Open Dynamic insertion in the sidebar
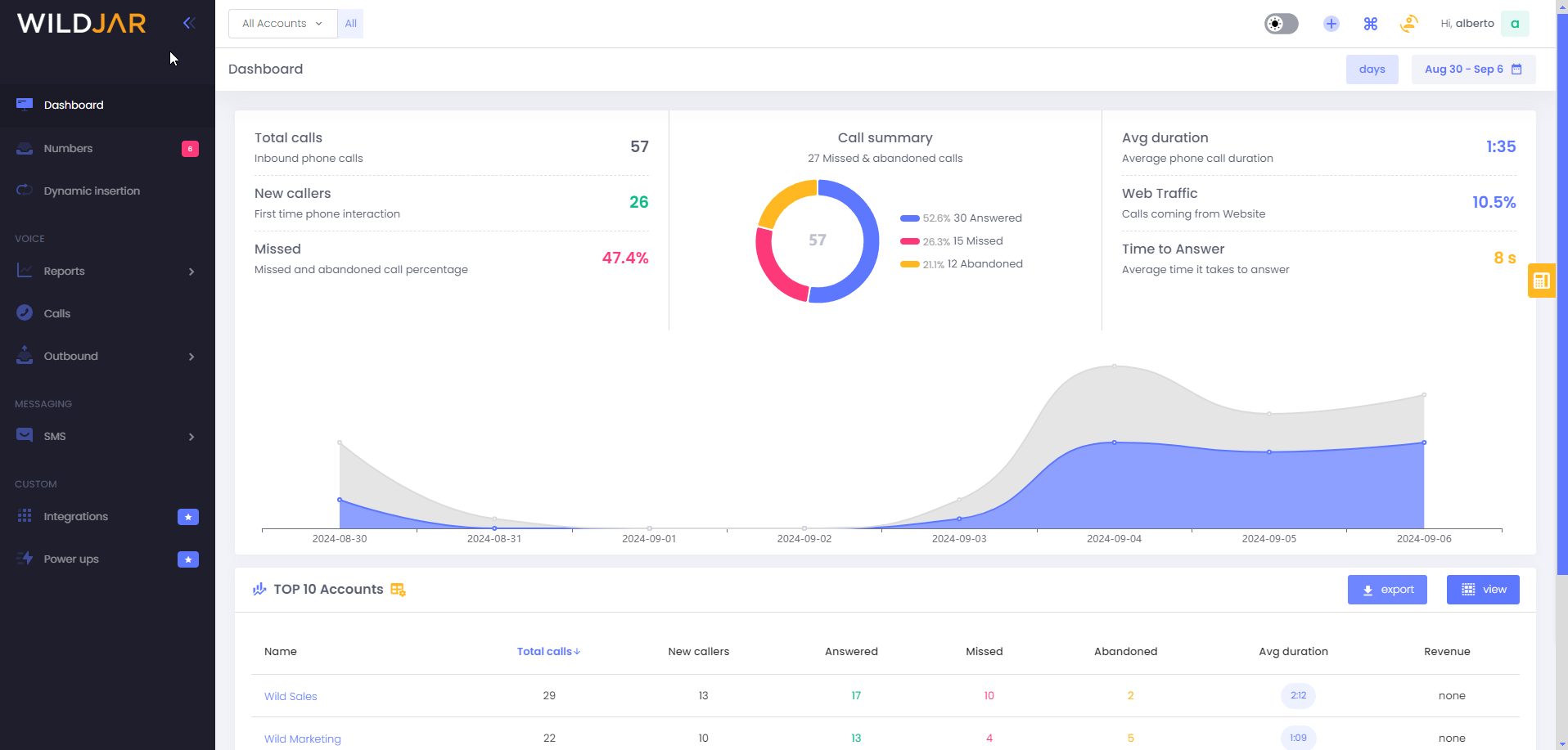1568x750 pixels. click(92, 191)
